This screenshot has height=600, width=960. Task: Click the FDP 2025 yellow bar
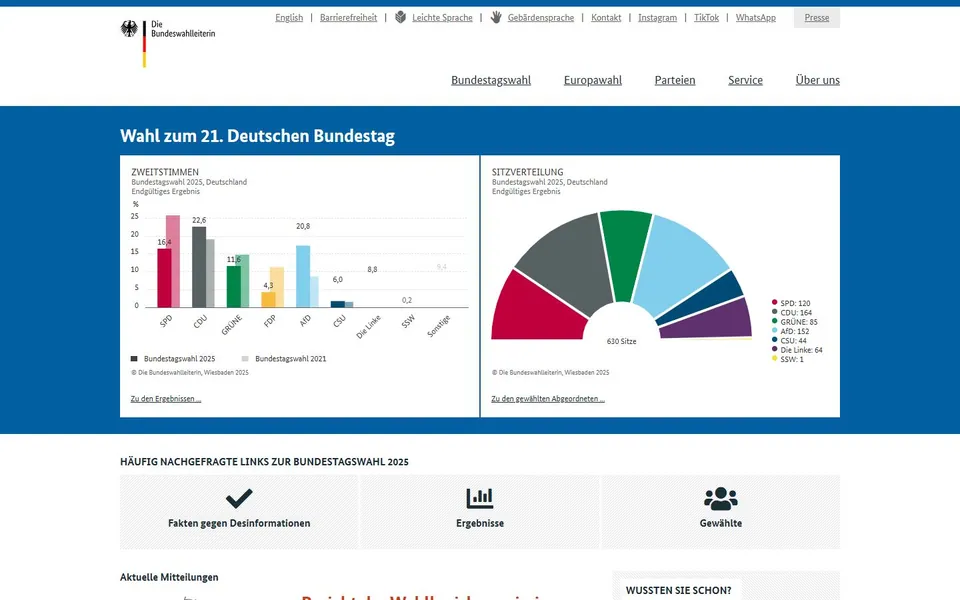[x=268, y=299]
